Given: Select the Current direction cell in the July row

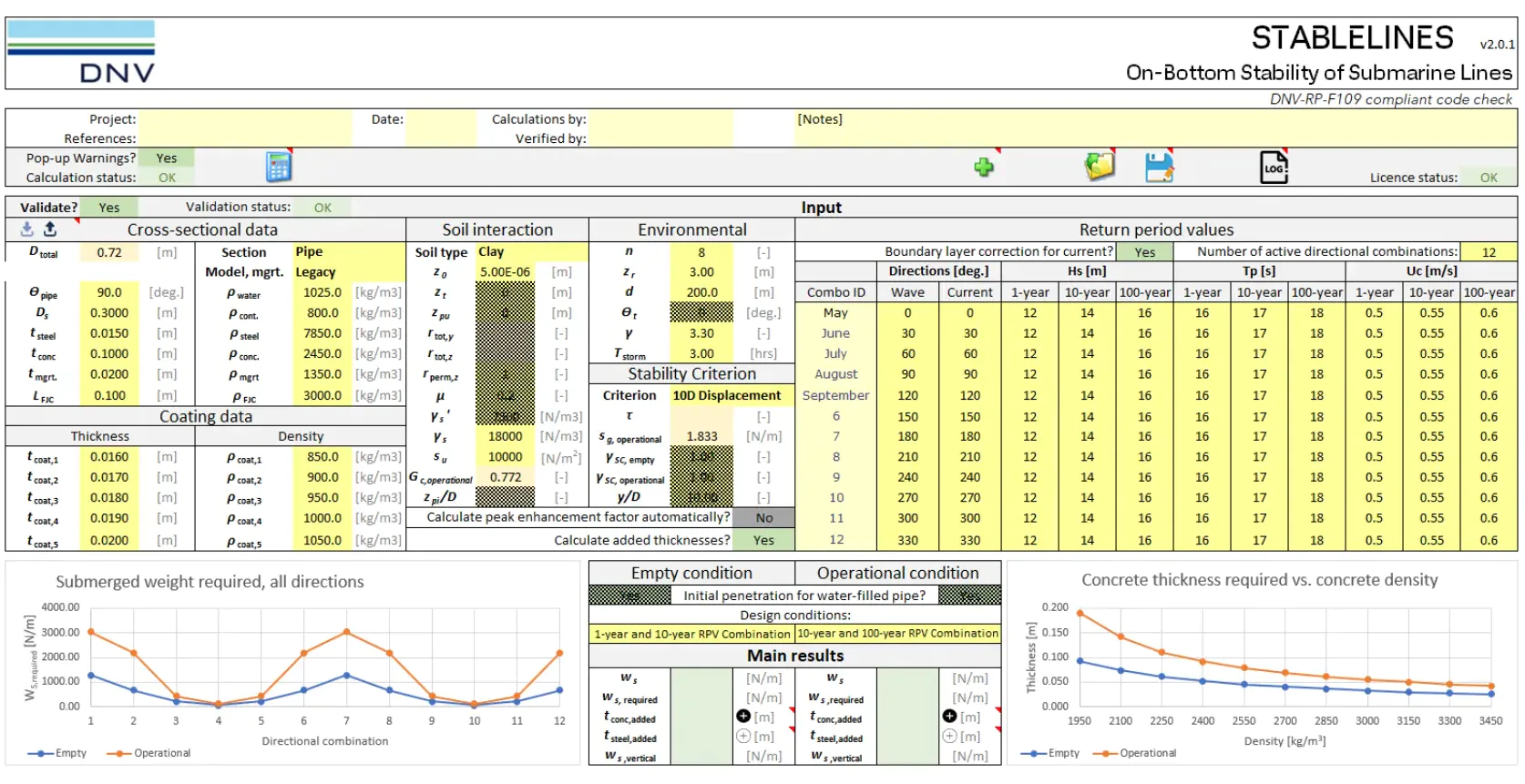Looking at the screenshot, I should coord(970,354).
